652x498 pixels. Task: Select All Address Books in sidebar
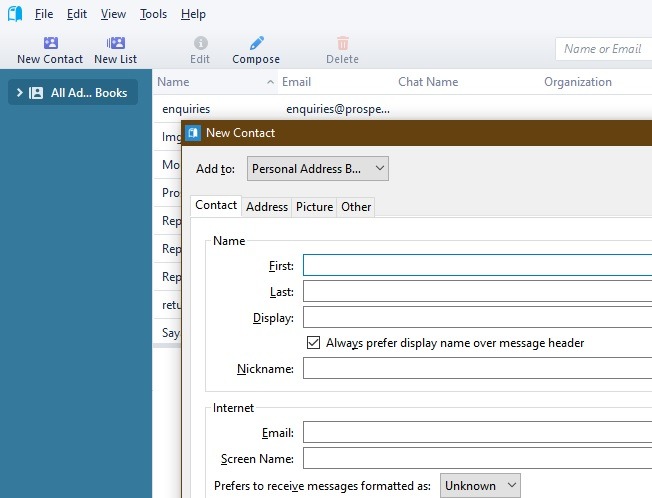(x=73, y=92)
